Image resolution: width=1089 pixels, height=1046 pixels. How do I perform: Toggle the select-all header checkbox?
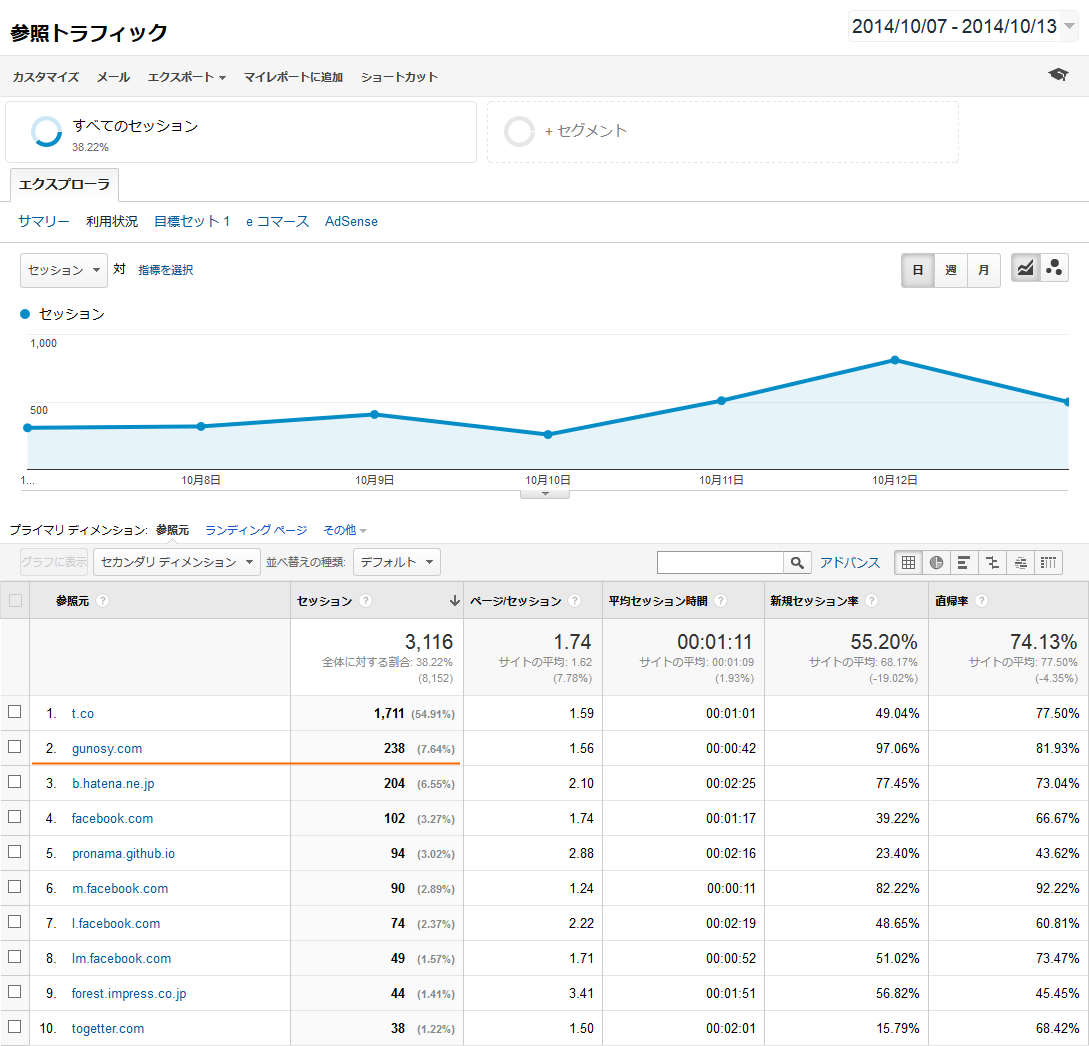pos(14,601)
